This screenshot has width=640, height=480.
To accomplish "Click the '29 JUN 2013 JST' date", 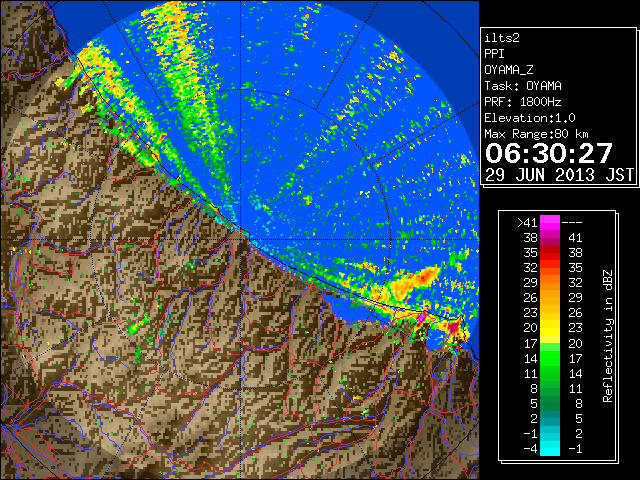I will pyautogui.click(x=560, y=175).
